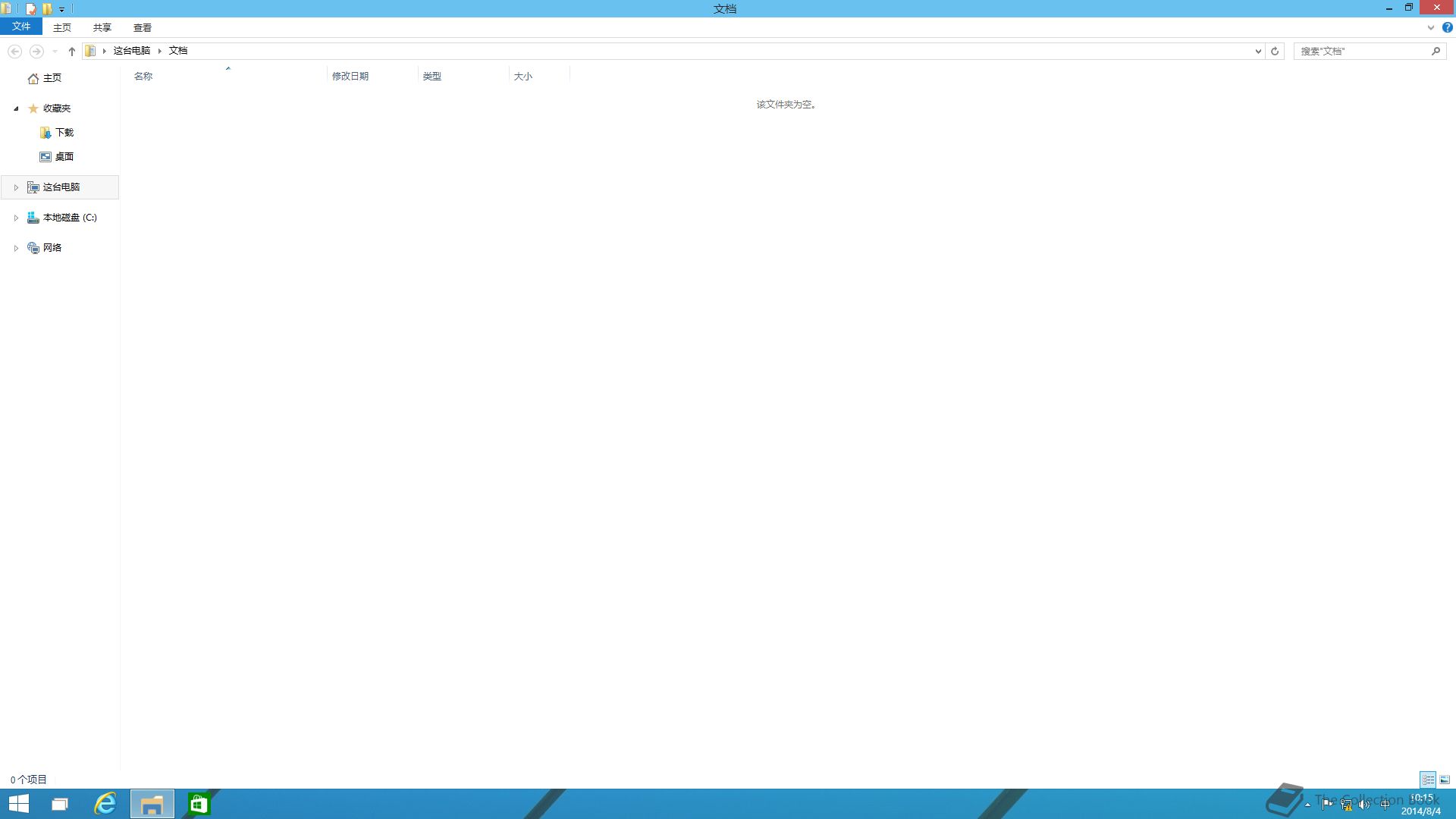The width and height of the screenshot is (1456, 819).
Task: Select 这台电脑 in the navigation pane
Action: 61,187
